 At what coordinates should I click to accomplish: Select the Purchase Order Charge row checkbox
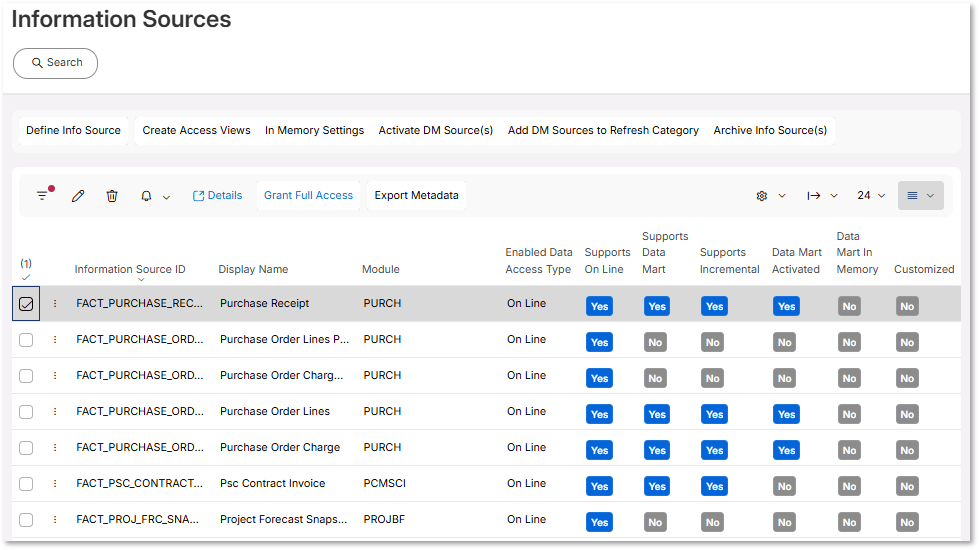coord(26,448)
